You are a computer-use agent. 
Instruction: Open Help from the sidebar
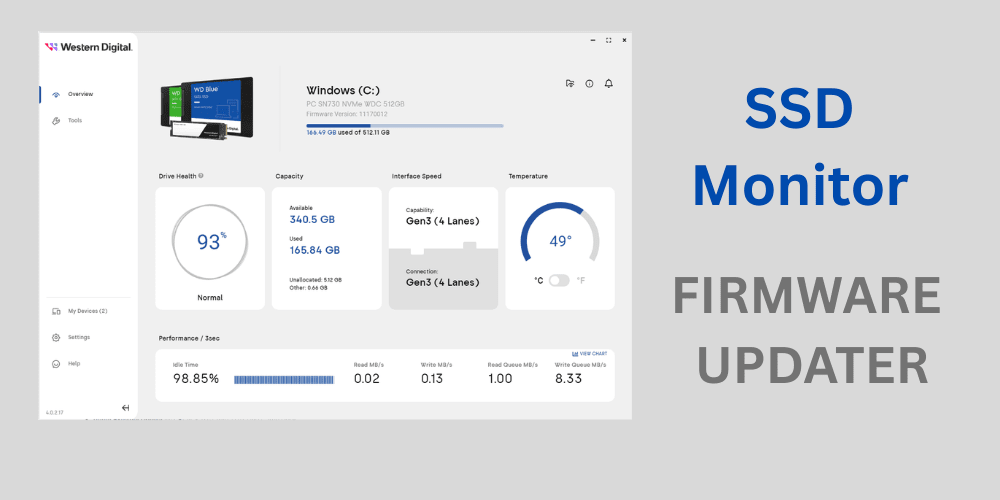point(74,364)
